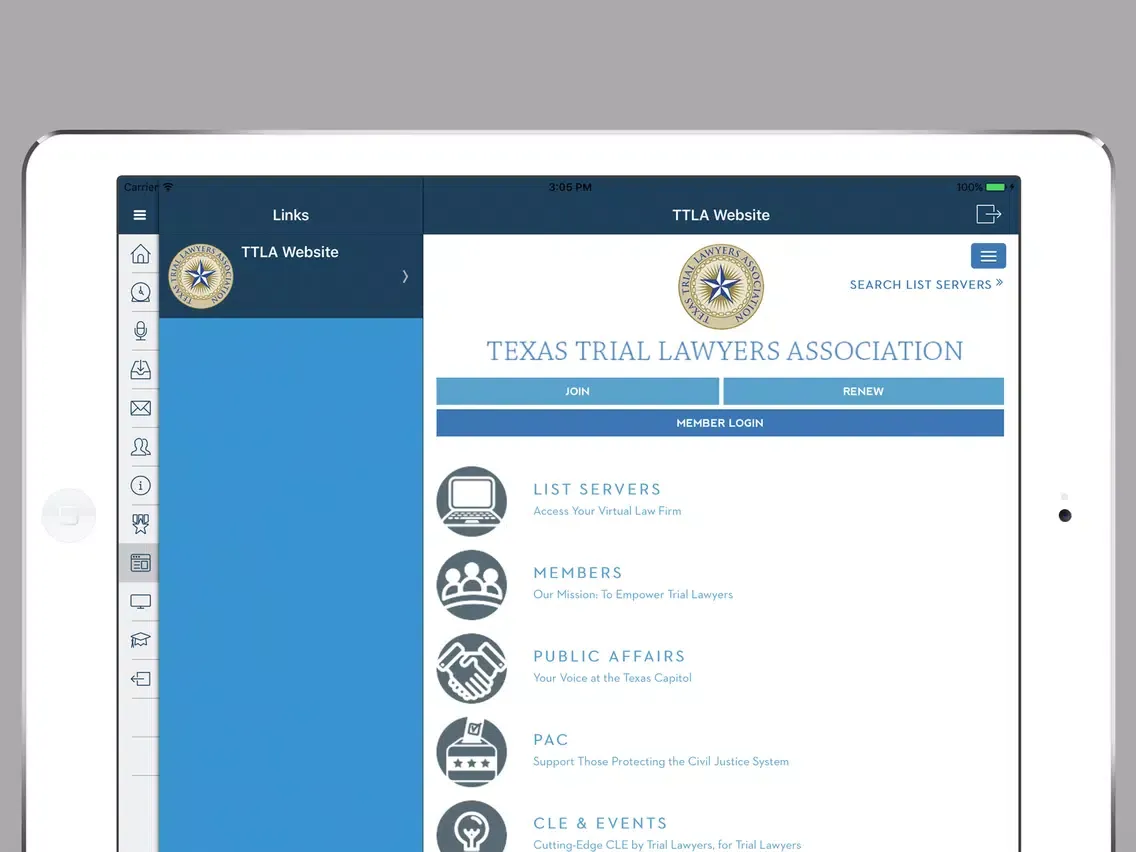Viewport: 1136px width, 852px height.
Task: Tap the logout arrow icon in sidebar
Action: coord(141,679)
